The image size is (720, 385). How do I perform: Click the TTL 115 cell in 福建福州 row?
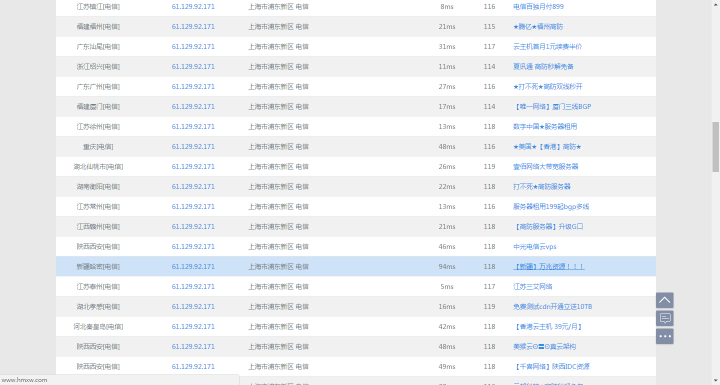[x=489, y=27]
